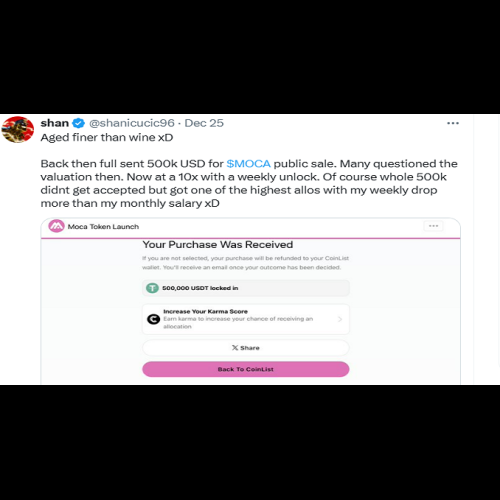Click the blue verified badge next to shan
Image resolution: width=500 pixels, height=500 pixels.
pyautogui.click(x=79, y=123)
